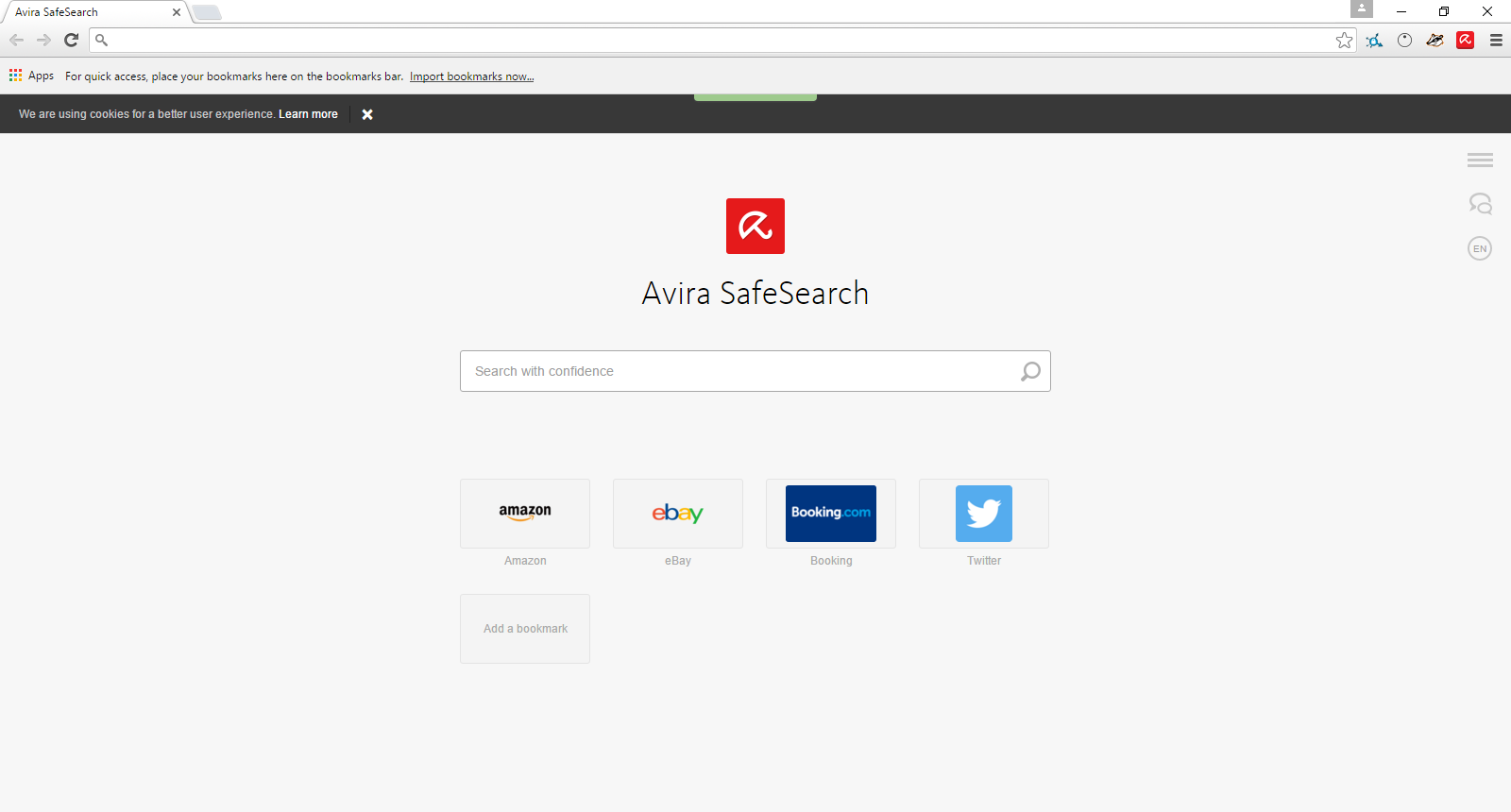The height and width of the screenshot is (812, 1511).
Task: Click the circle-with-dot extension icon
Action: (1405, 40)
